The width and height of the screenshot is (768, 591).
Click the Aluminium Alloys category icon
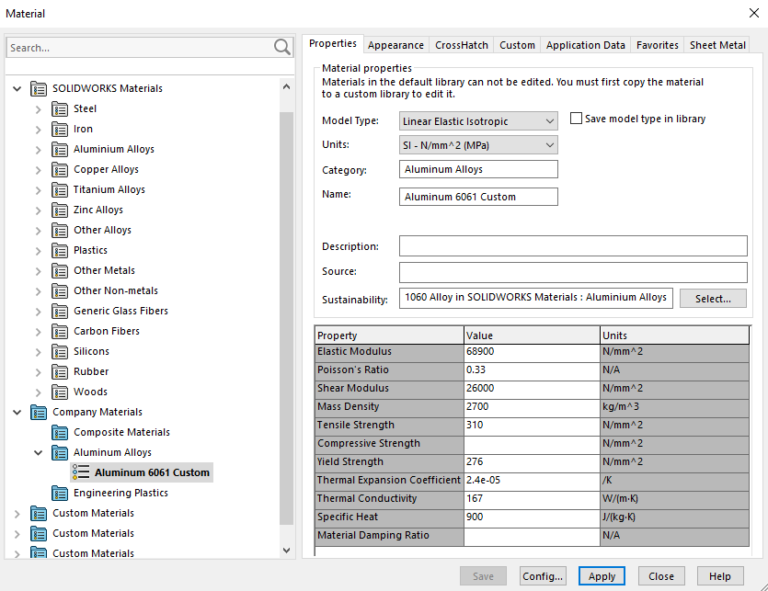60,149
